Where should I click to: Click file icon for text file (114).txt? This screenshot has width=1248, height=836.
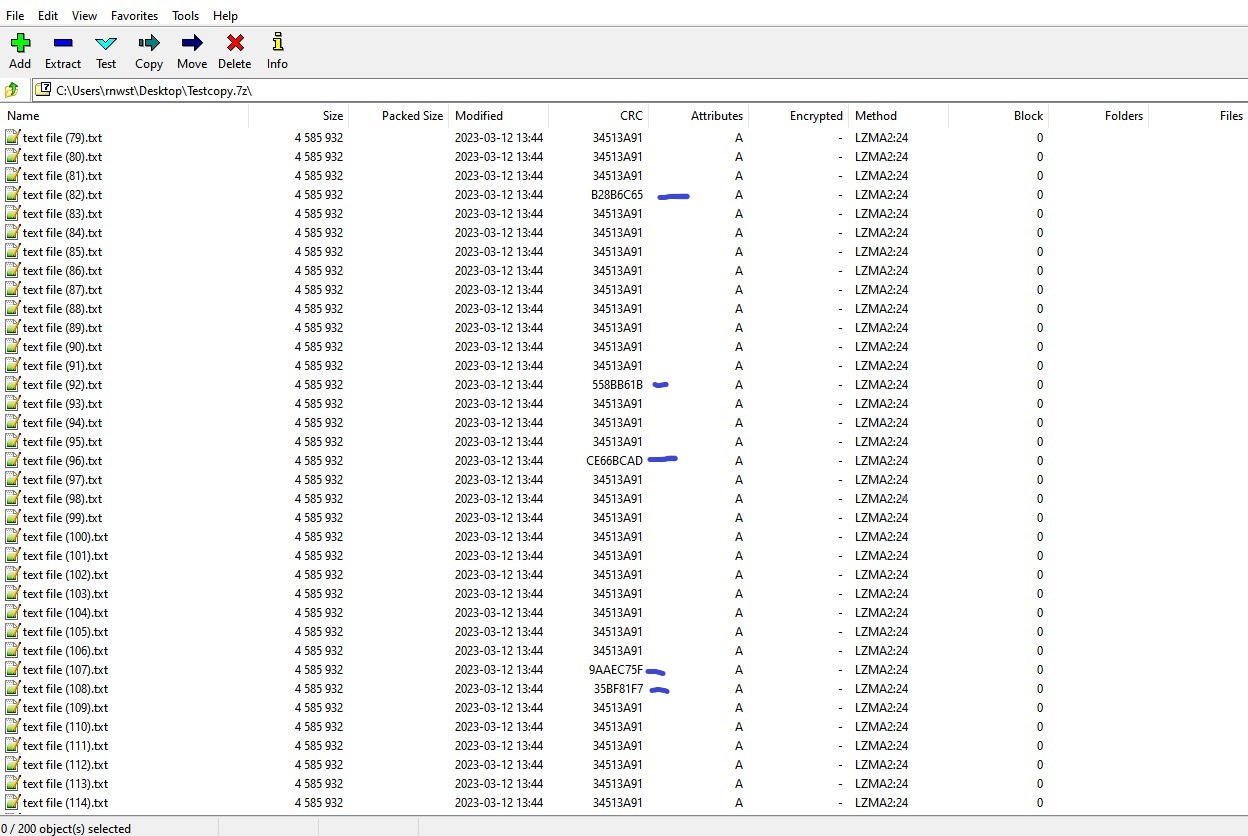[x=13, y=803]
